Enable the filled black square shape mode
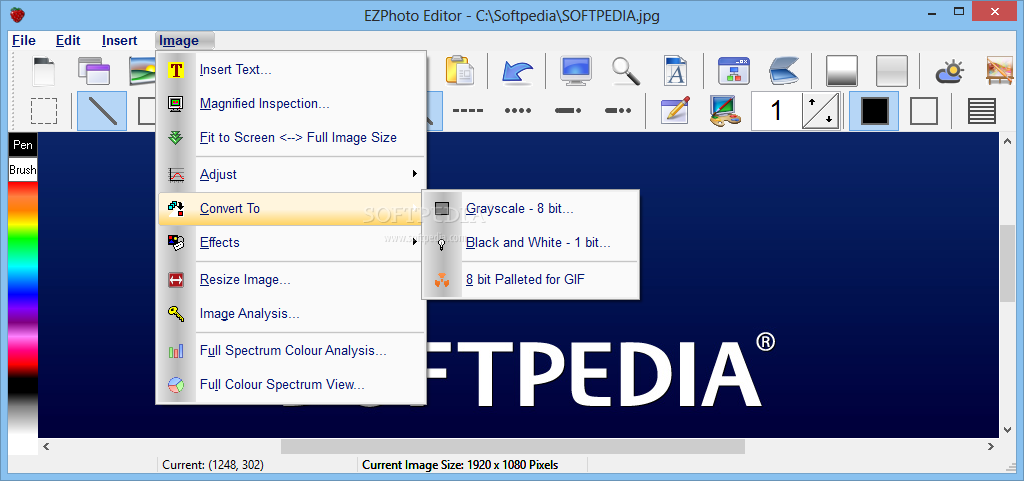Image resolution: width=1024 pixels, height=481 pixels. (x=874, y=111)
